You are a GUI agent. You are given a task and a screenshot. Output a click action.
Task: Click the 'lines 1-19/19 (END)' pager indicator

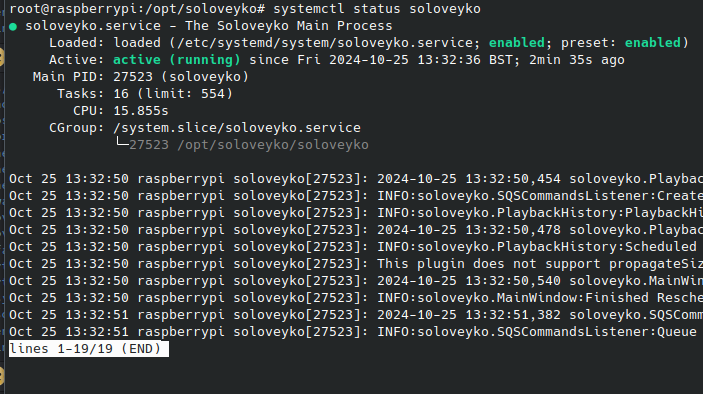click(89, 349)
